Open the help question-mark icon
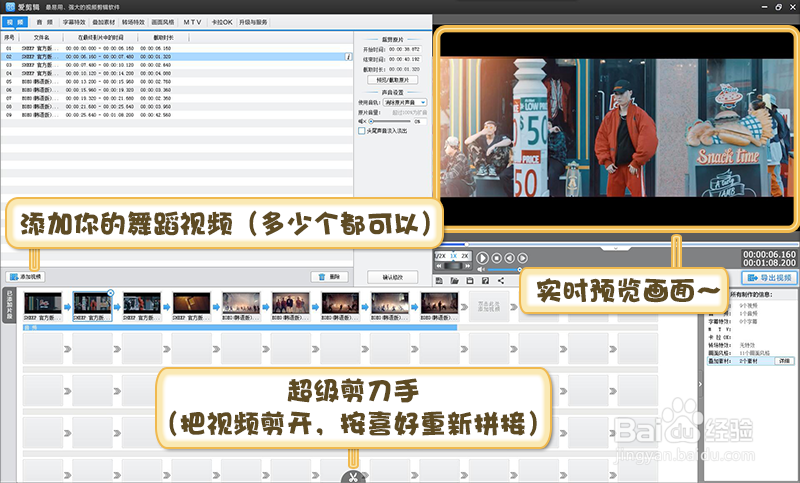Viewport: 800px width, 483px height. coord(485,281)
